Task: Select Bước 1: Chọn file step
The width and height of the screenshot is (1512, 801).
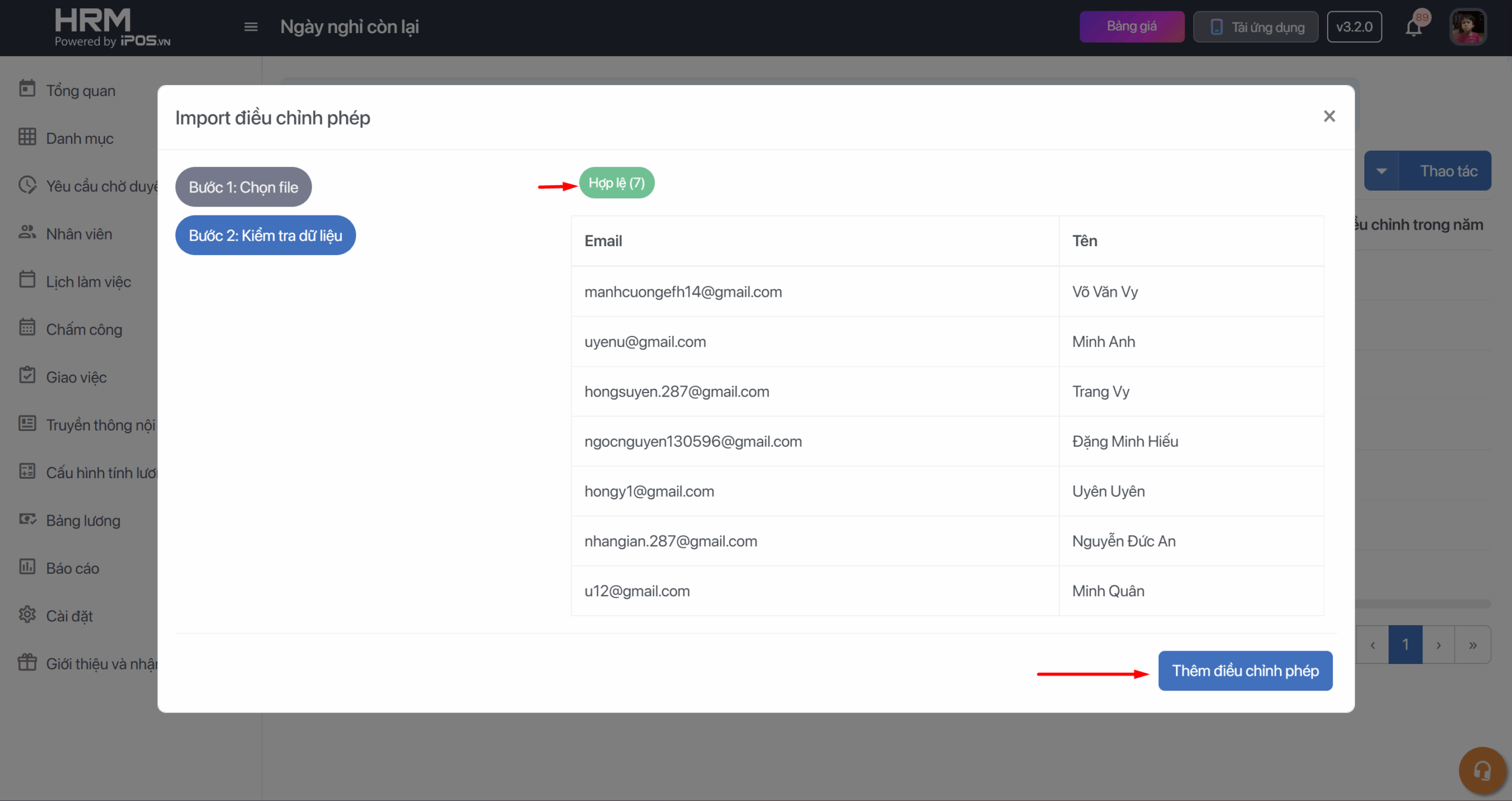Action: click(243, 187)
